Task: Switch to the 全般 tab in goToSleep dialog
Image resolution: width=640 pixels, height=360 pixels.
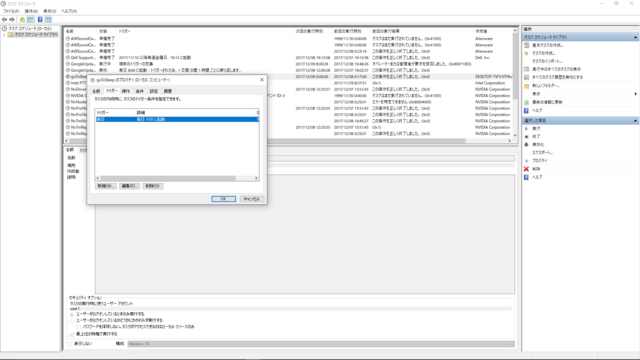Action: click(96, 91)
